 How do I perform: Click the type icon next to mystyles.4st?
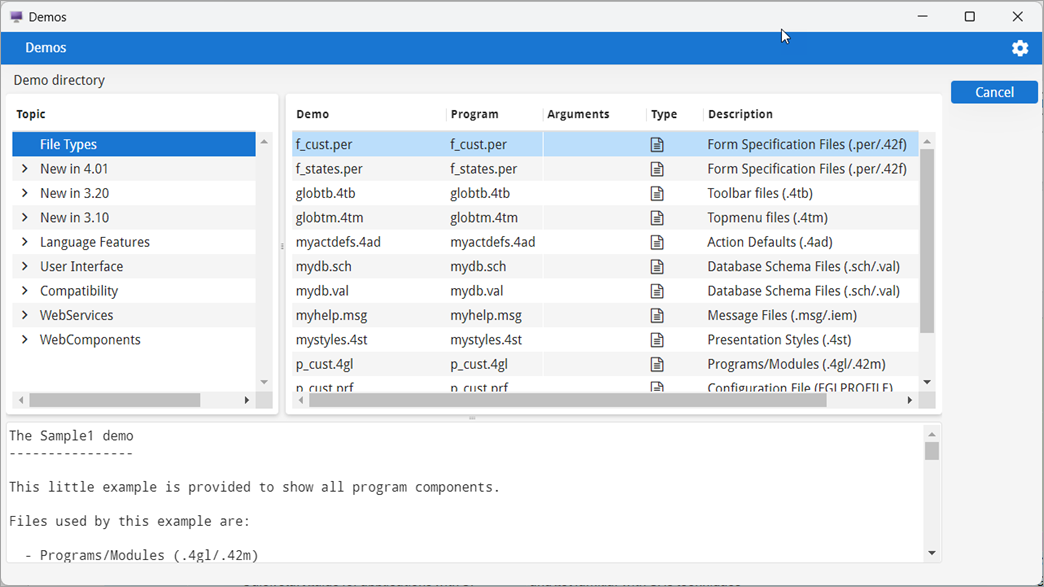[x=658, y=339]
